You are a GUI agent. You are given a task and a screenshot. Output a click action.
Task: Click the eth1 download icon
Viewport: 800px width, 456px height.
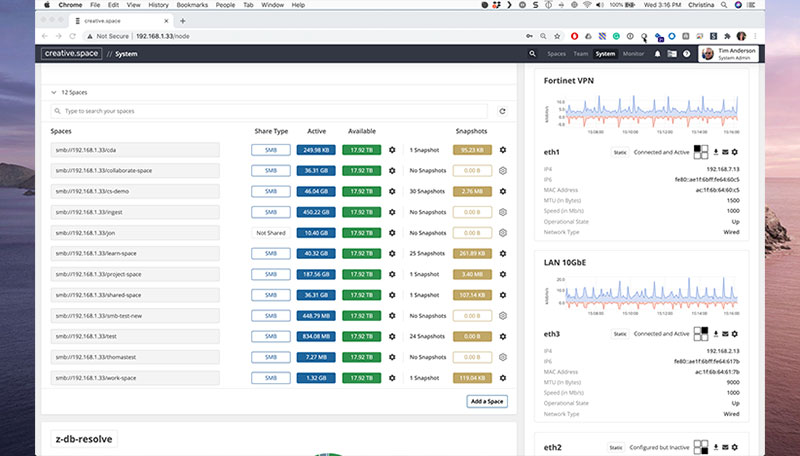(x=716, y=152)
